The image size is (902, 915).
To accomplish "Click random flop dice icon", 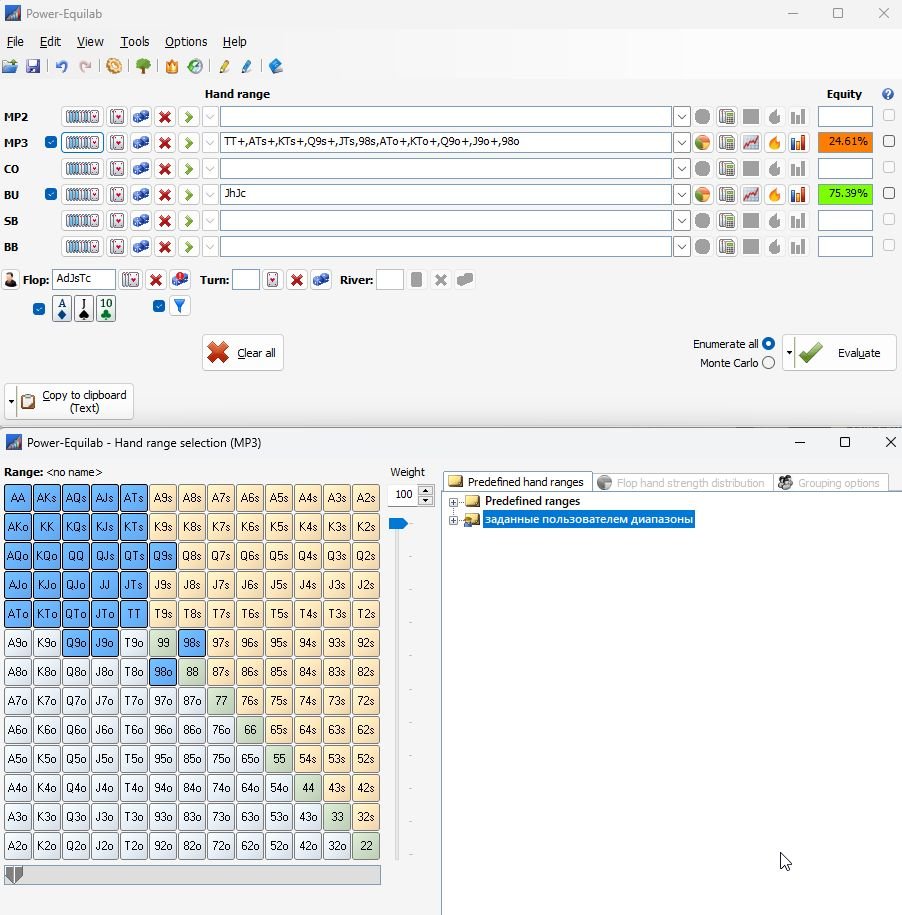I will click(180, 280).
